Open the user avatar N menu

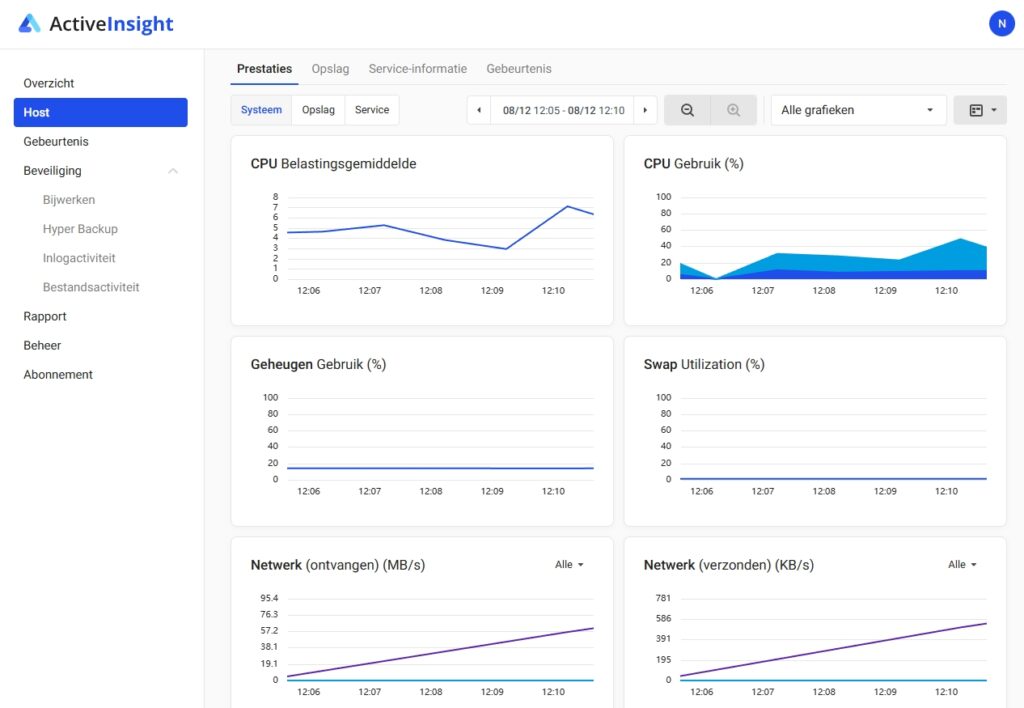1001,24
